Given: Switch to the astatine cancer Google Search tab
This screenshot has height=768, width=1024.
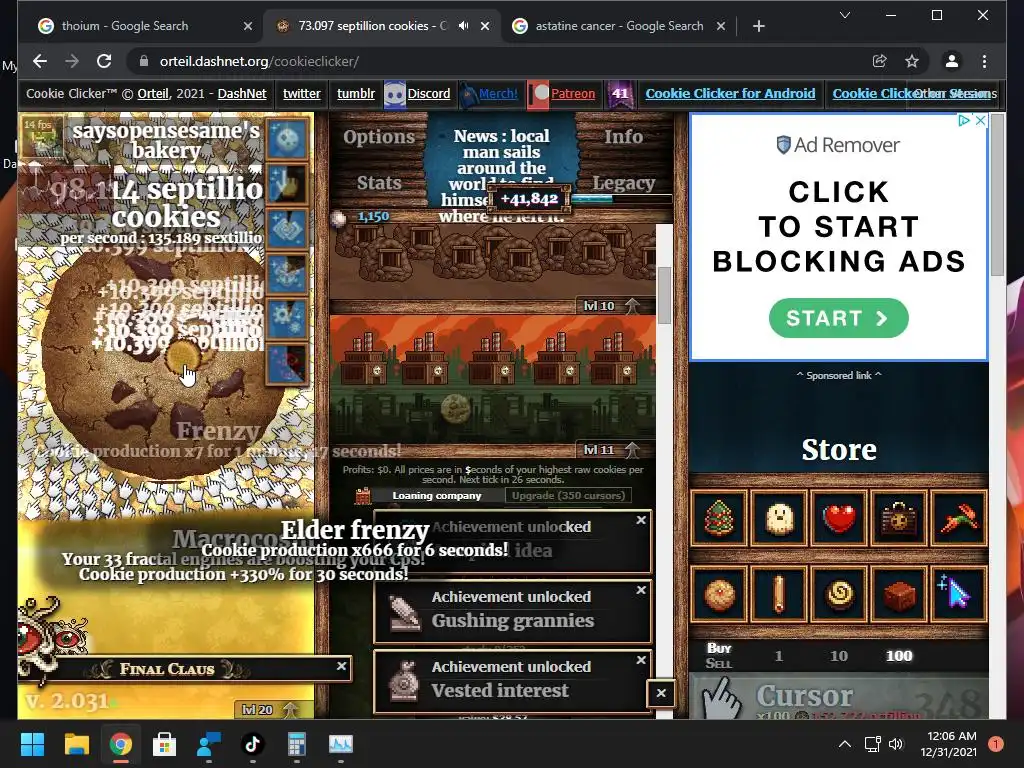Looking at the screenshot, I should click(619, 26).
